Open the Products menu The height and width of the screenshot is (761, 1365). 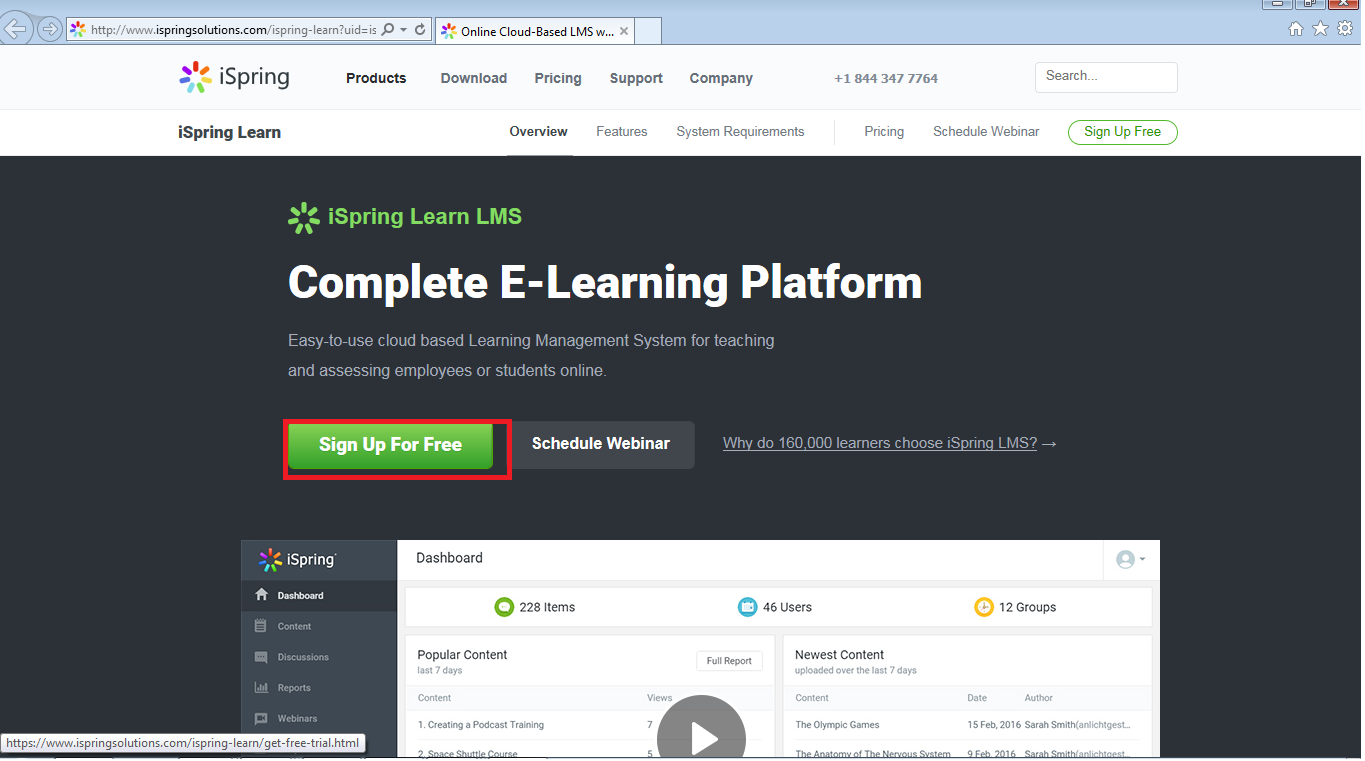(376, 78)
